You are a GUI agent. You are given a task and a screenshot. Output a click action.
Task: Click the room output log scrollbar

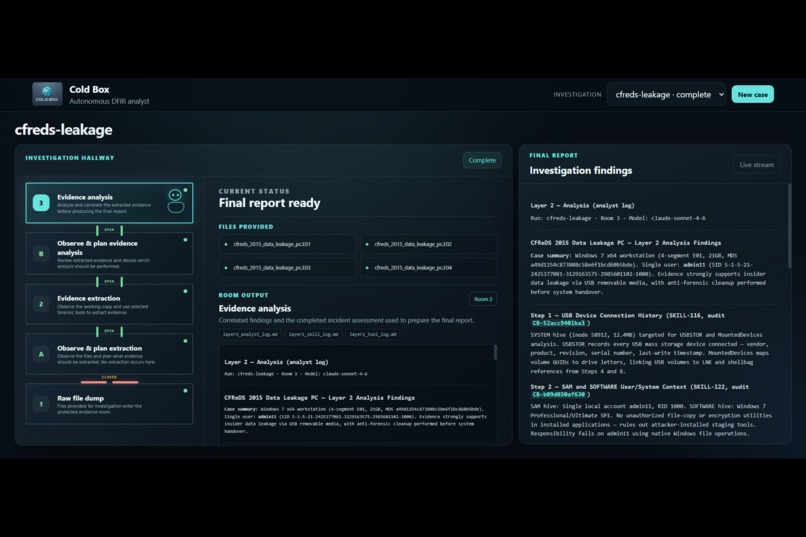click(495, 352)
